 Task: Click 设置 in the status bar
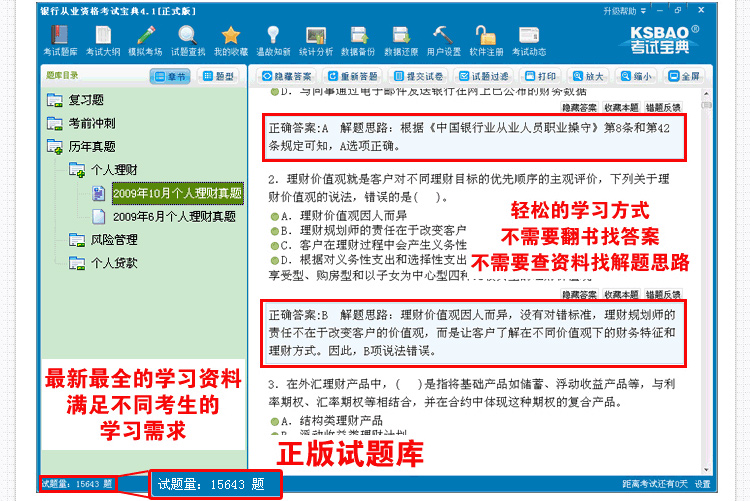pos(702,484)
